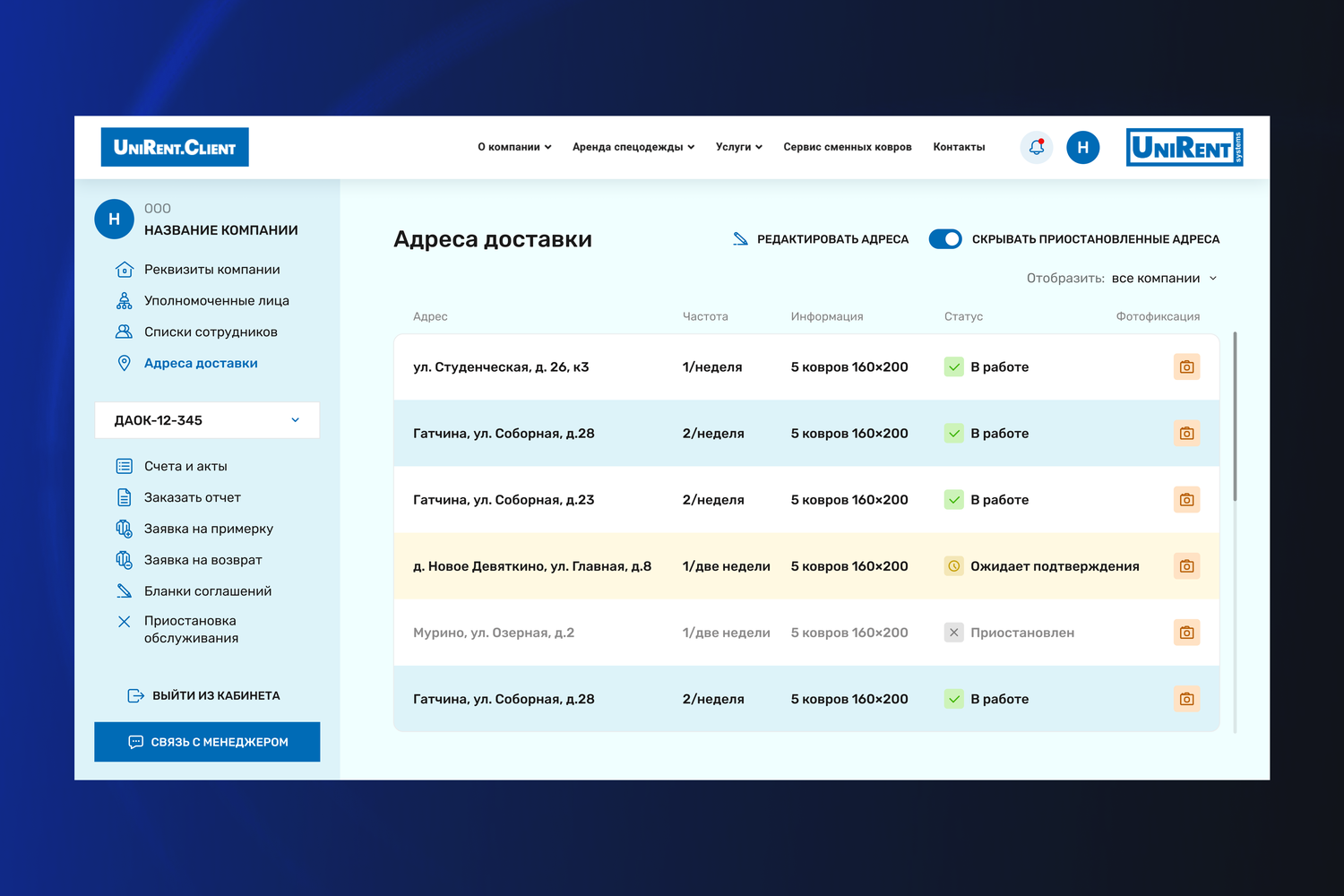This screenshot has height=896, width=1344.
Task: Click grey X status in Мурино row
Action: (x=954, y=633)
